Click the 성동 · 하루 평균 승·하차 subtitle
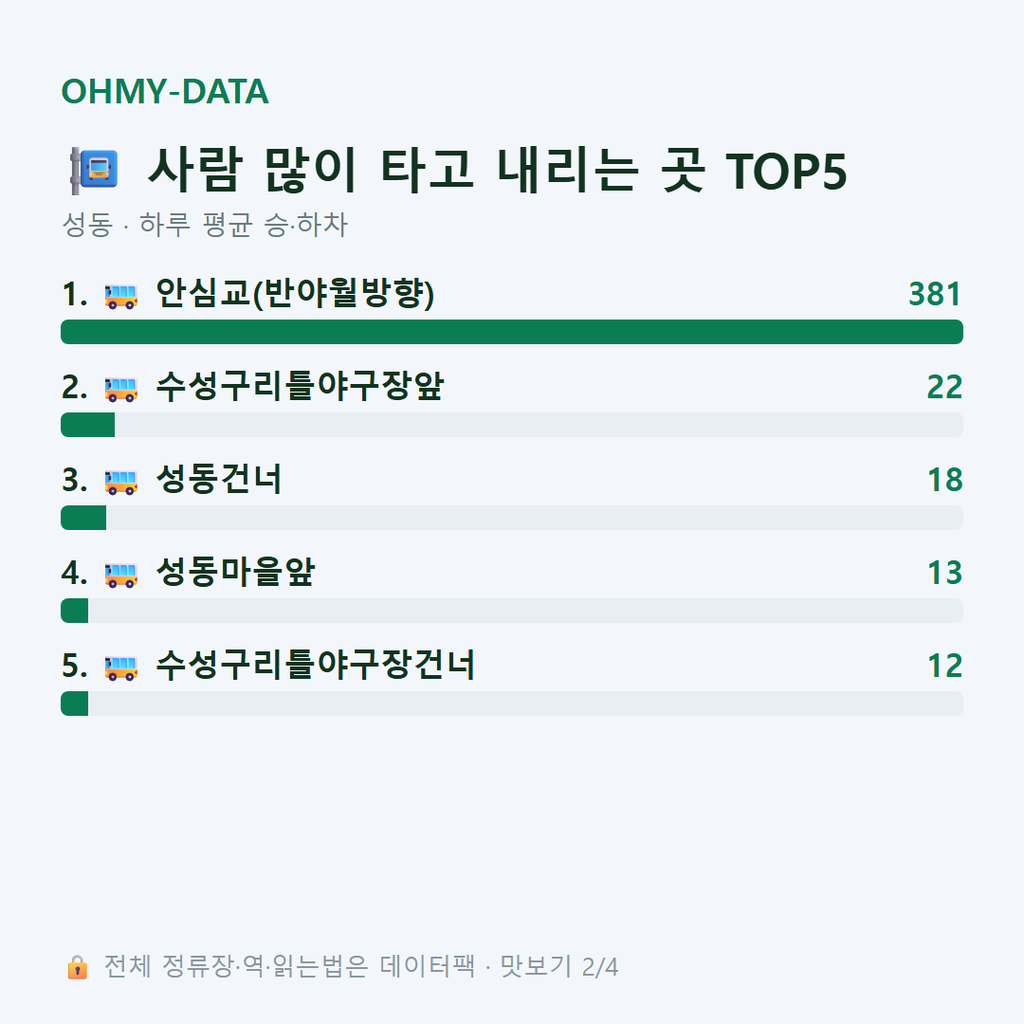 204,225
